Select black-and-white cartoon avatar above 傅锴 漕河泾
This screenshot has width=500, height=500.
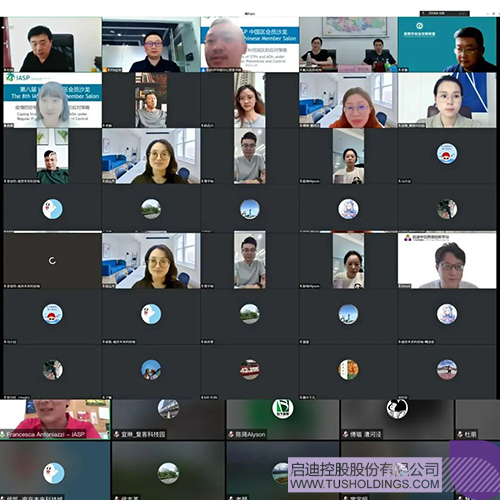click(397, 408)
